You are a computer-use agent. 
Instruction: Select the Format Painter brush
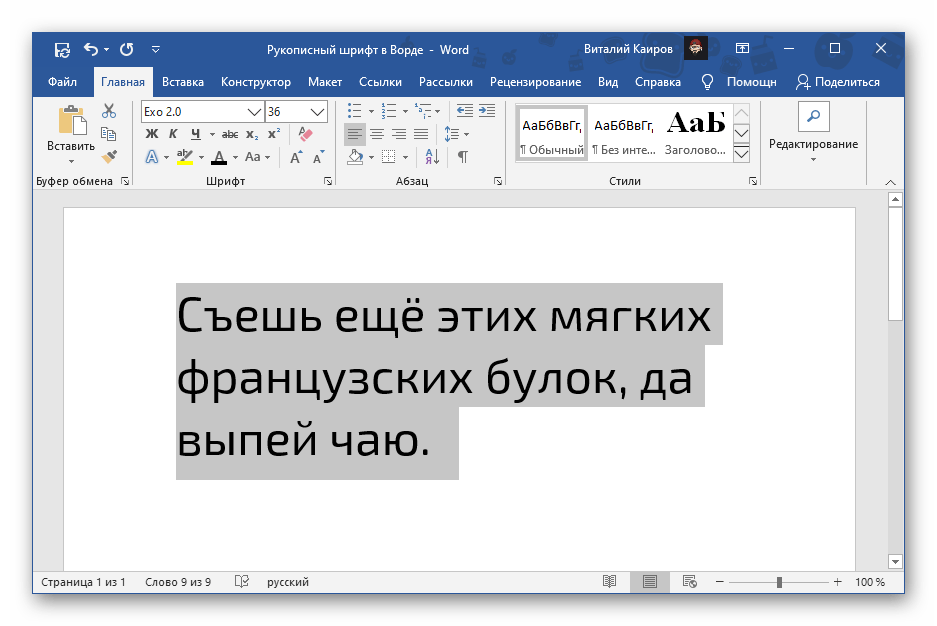point(109,156)
